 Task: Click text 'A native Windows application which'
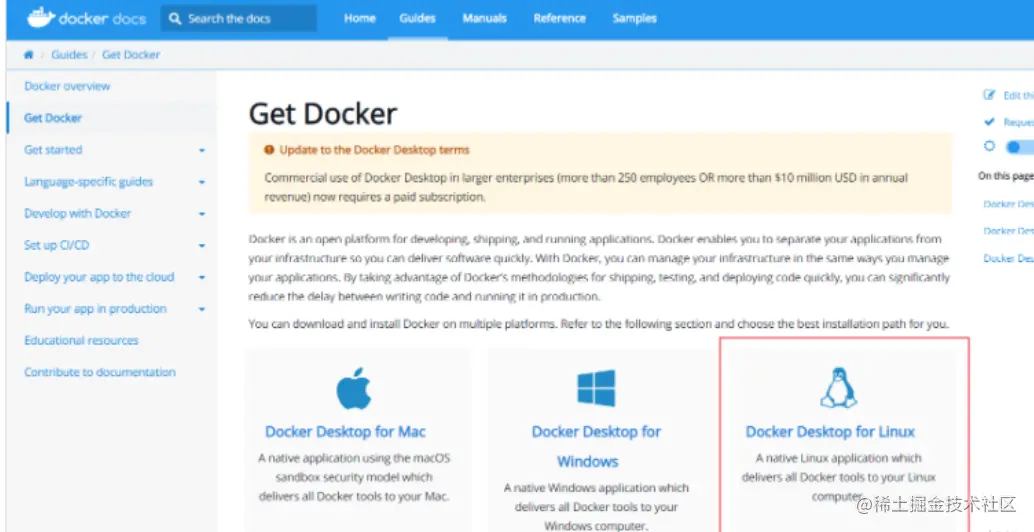[596, 488]
